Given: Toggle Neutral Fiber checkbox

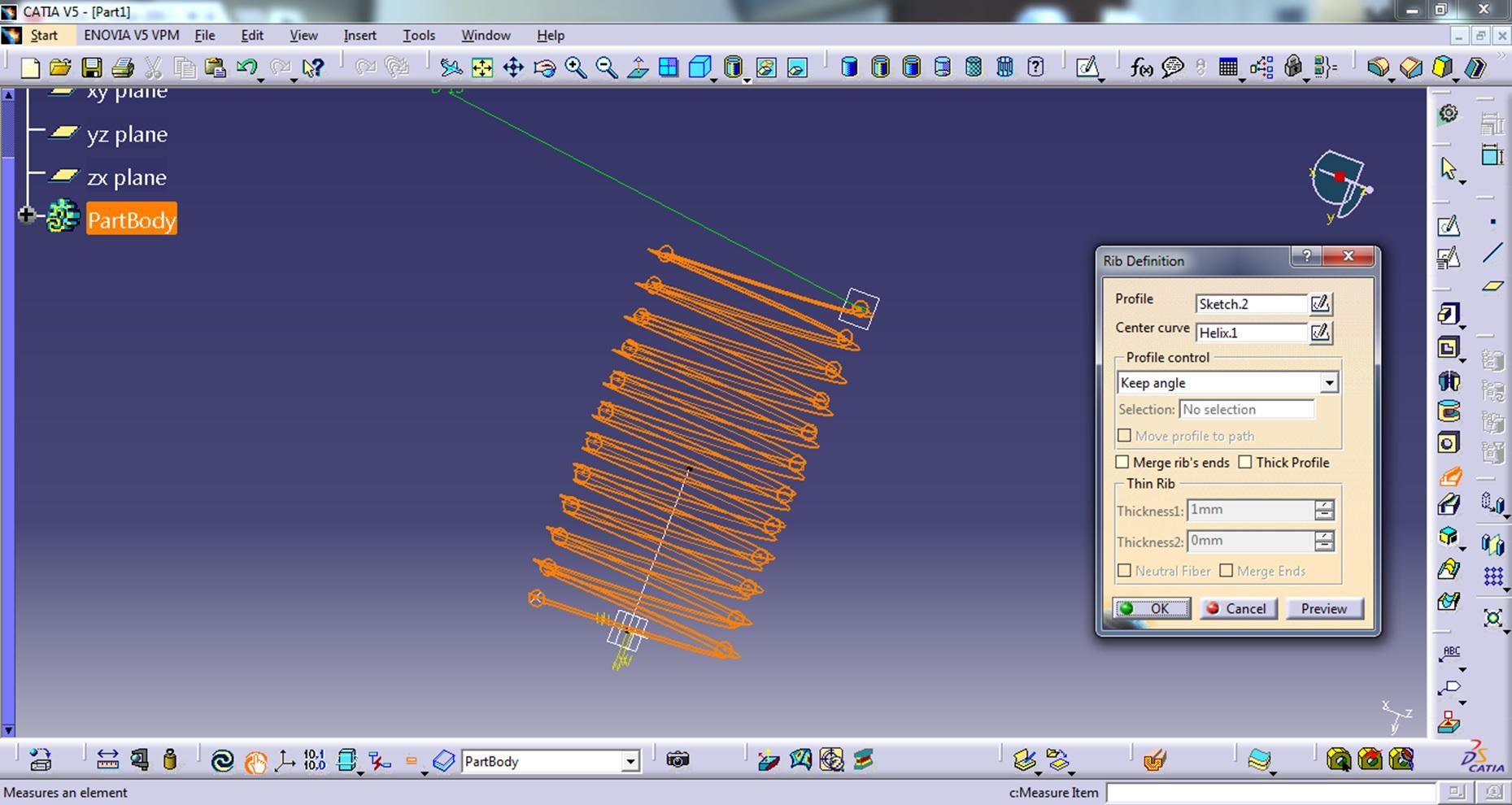Looking at the screenshot, I should click(1124, 571).
